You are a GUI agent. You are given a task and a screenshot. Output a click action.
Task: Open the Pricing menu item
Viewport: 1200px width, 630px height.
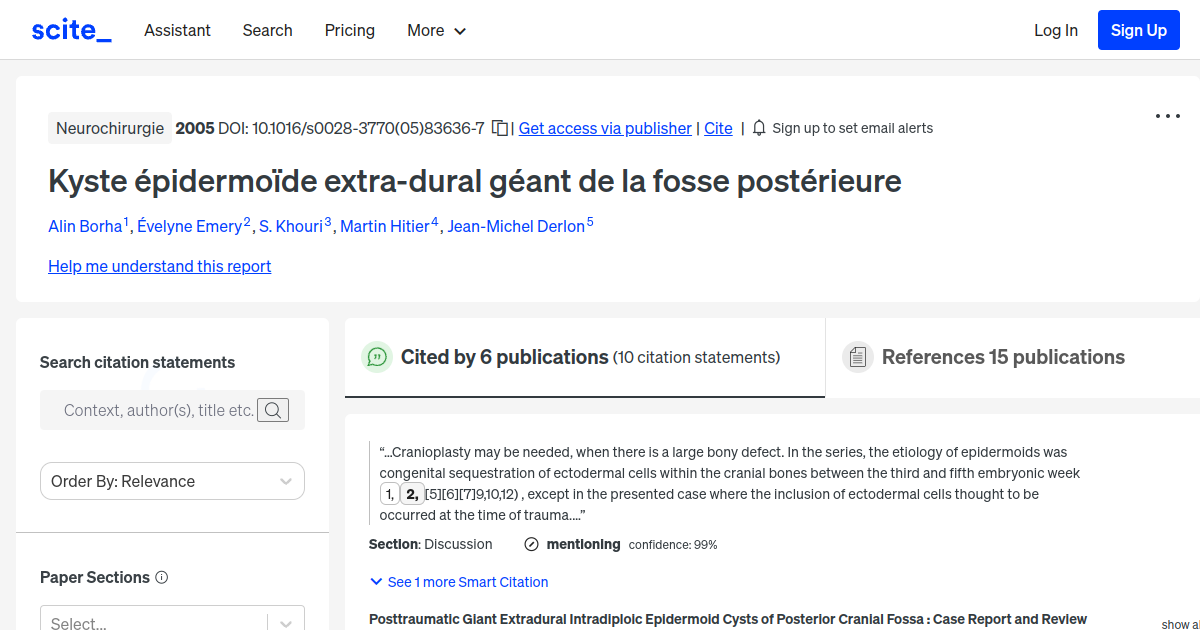(349, 31)
